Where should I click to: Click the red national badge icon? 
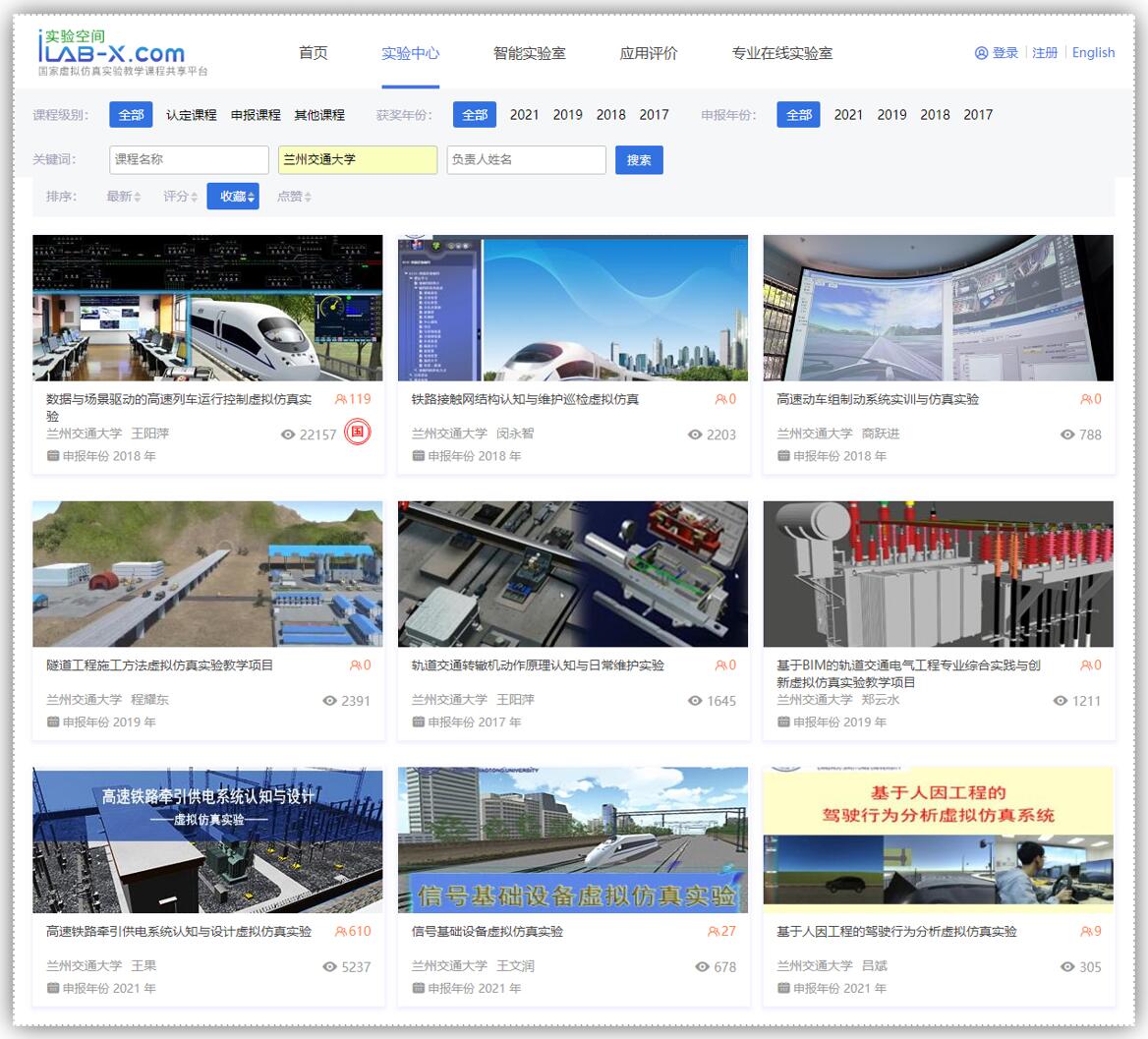(358, 432)
